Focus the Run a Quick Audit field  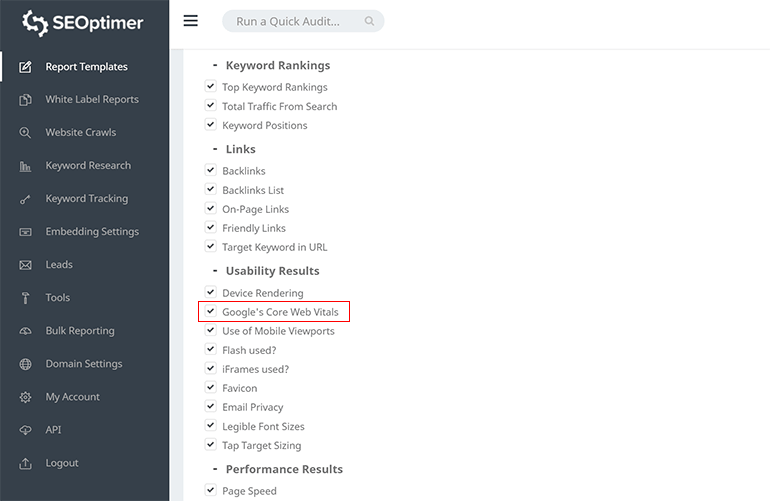[x=294, y=21]
